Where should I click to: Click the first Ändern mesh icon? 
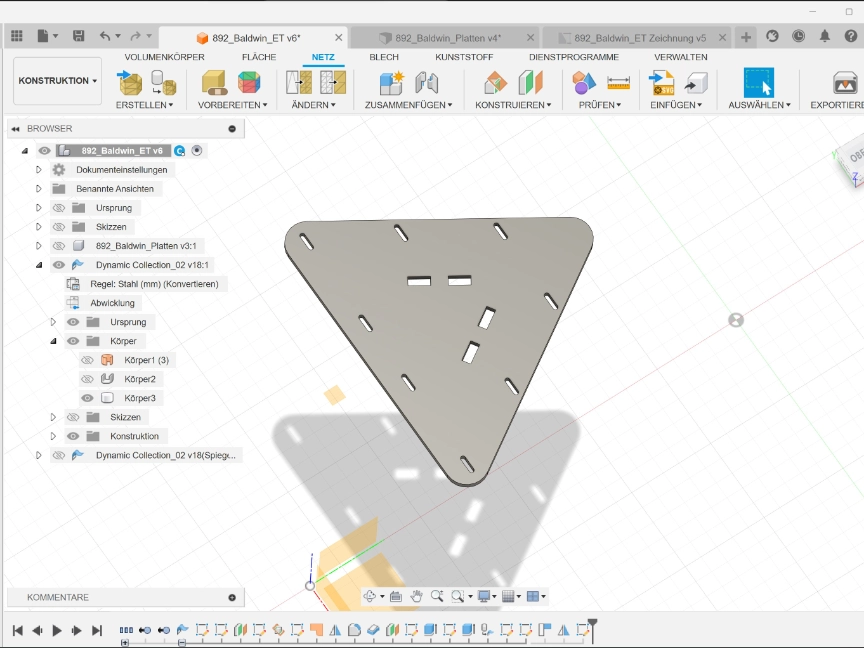[299, 83]
